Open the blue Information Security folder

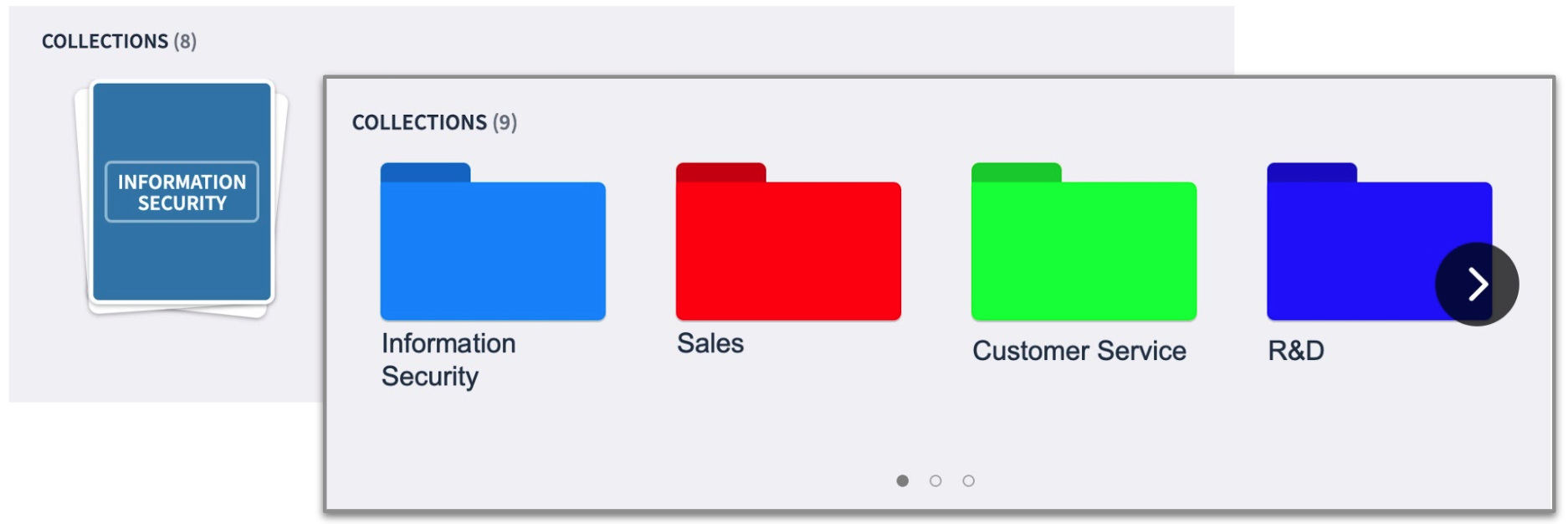(493, 242)
